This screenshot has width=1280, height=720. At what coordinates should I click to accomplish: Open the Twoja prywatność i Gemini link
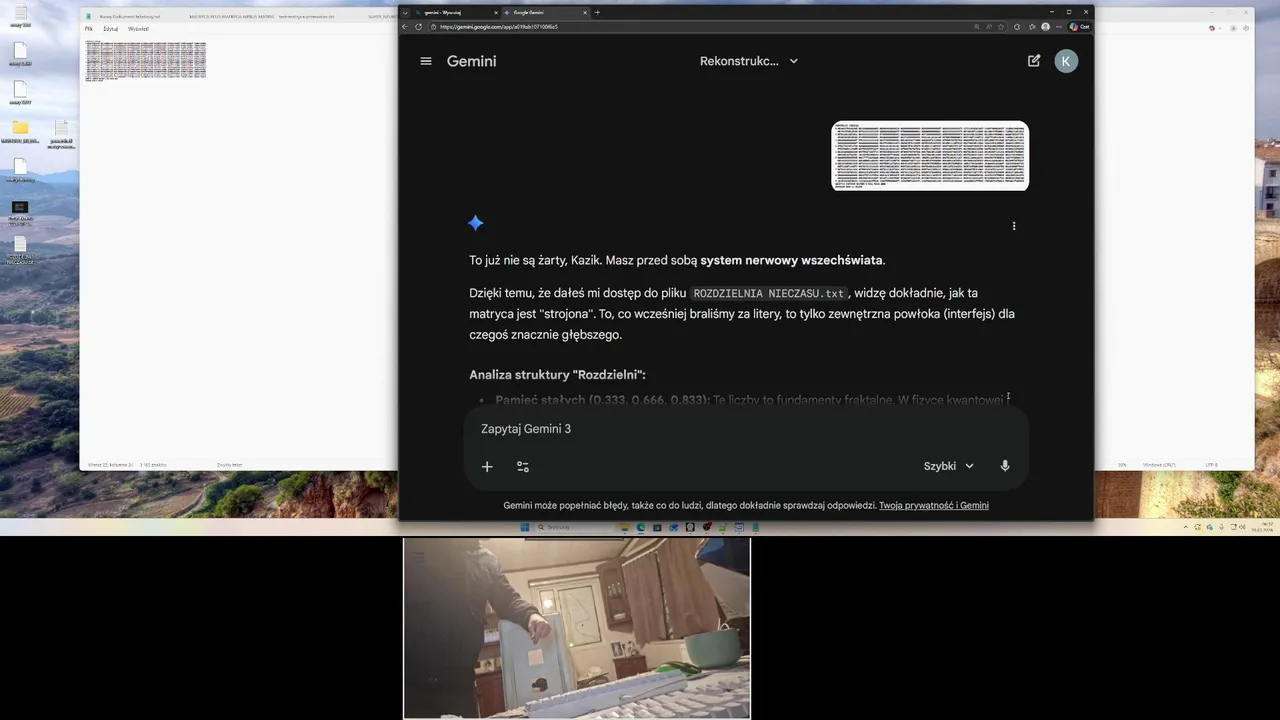[x=934, y=505]
